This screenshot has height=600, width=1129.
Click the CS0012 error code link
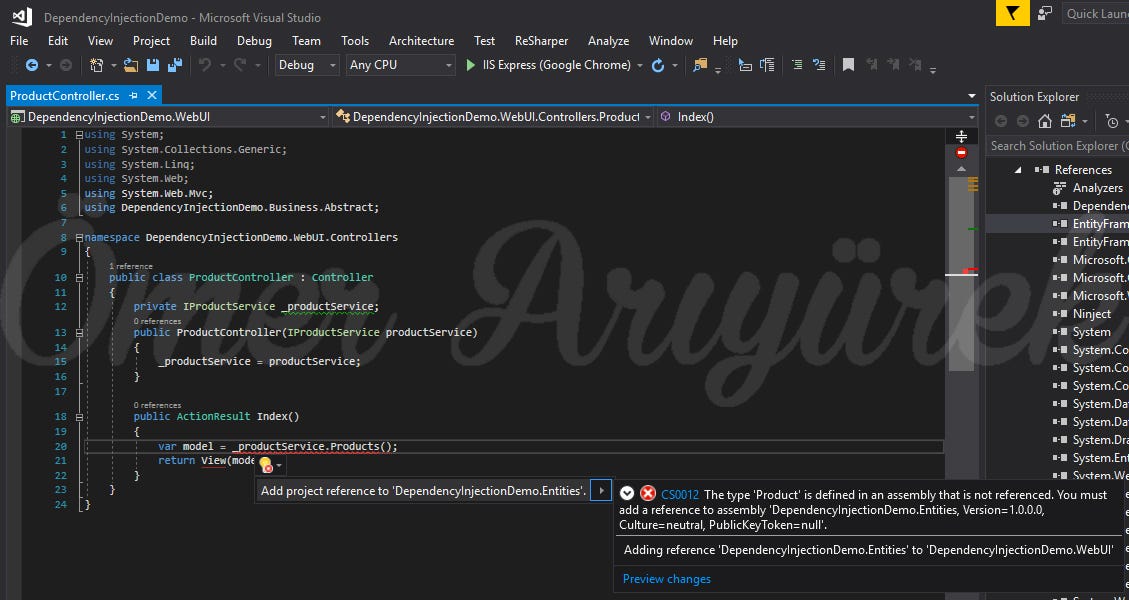tap(680, 494)
